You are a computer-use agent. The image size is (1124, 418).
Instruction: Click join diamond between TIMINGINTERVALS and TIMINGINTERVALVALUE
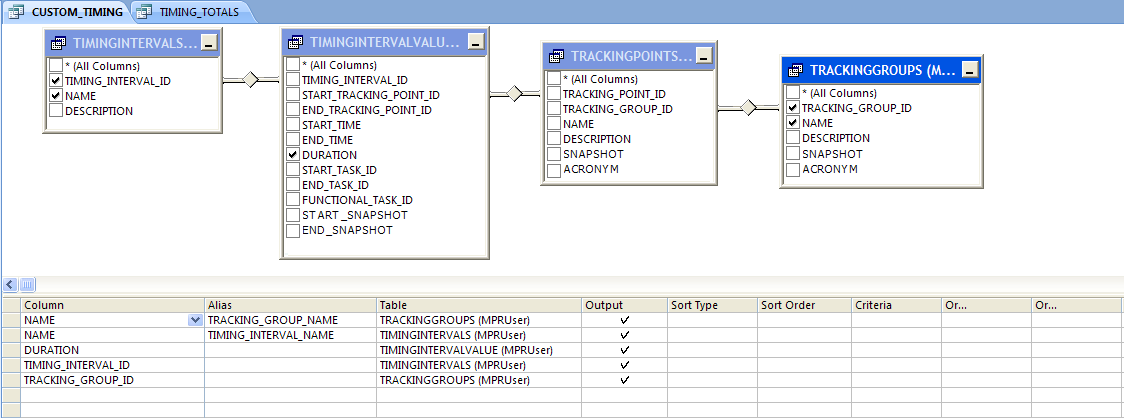coord(250,80)
